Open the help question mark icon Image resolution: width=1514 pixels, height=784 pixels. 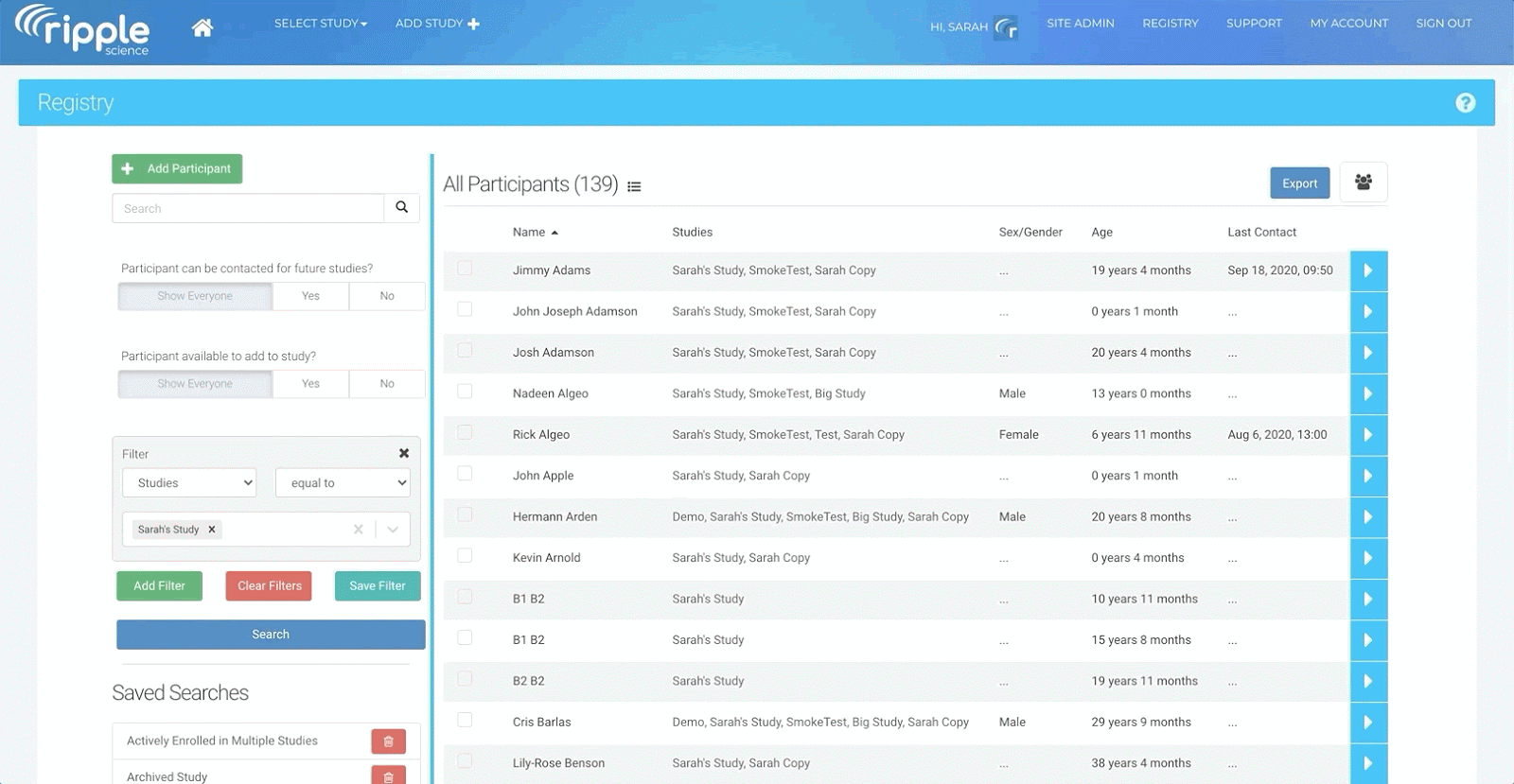tap(1465, 103)
